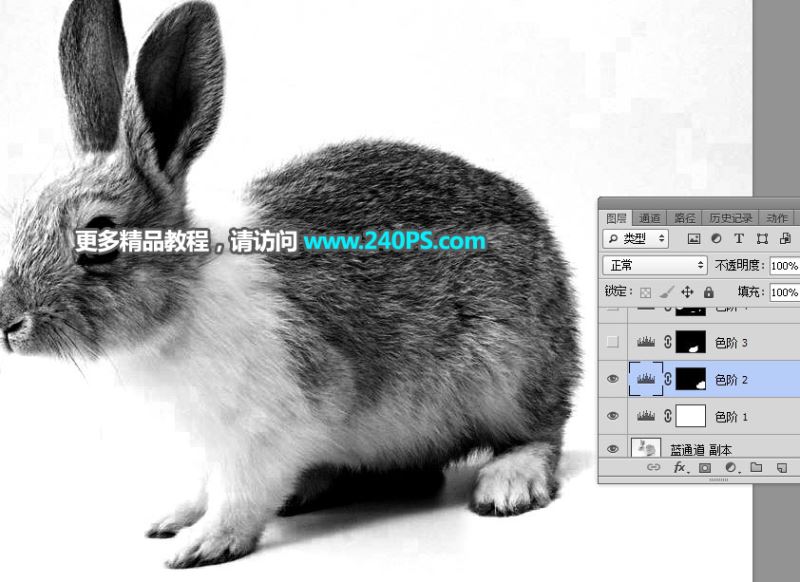Click the 填充 fill value field

(x=784, y=292)
